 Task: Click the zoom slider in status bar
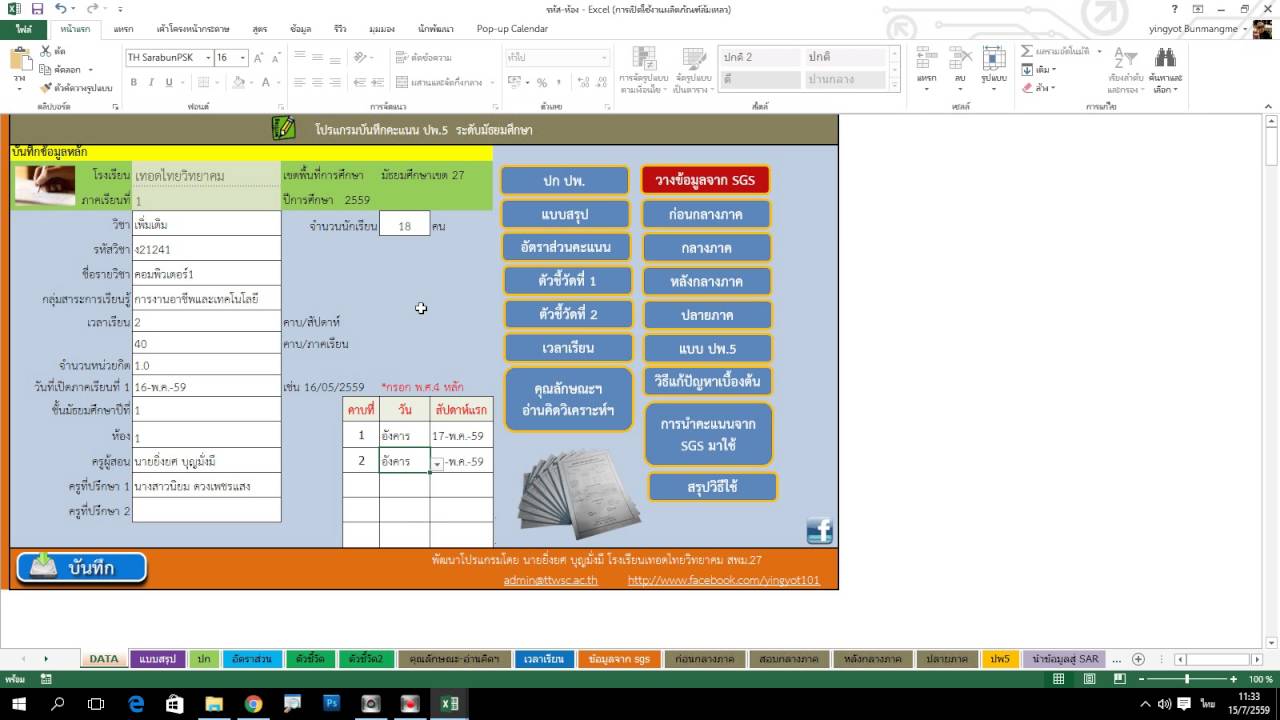[x=1187, y=679]
